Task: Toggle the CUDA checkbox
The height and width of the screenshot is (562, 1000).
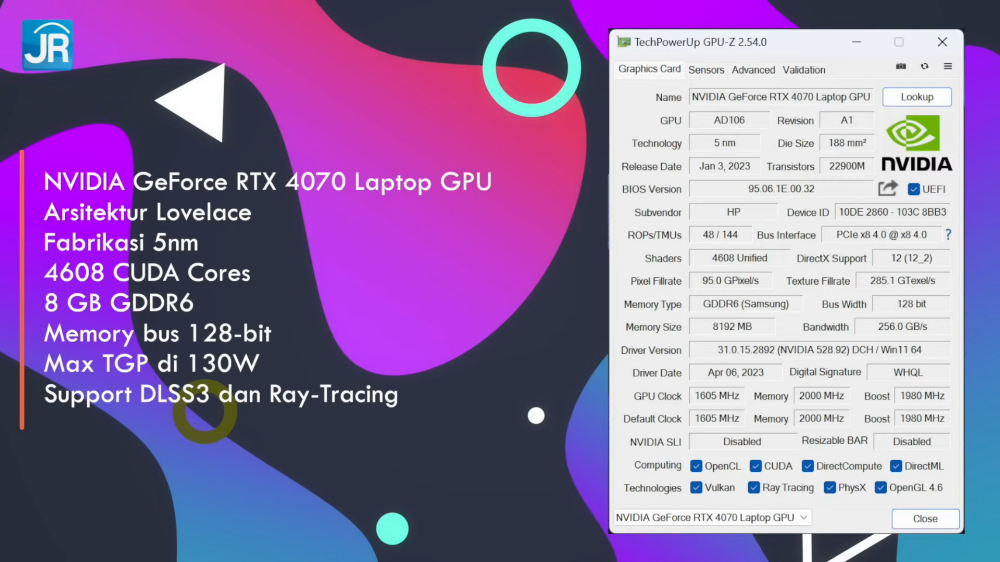Action: [x=756, y=466]
